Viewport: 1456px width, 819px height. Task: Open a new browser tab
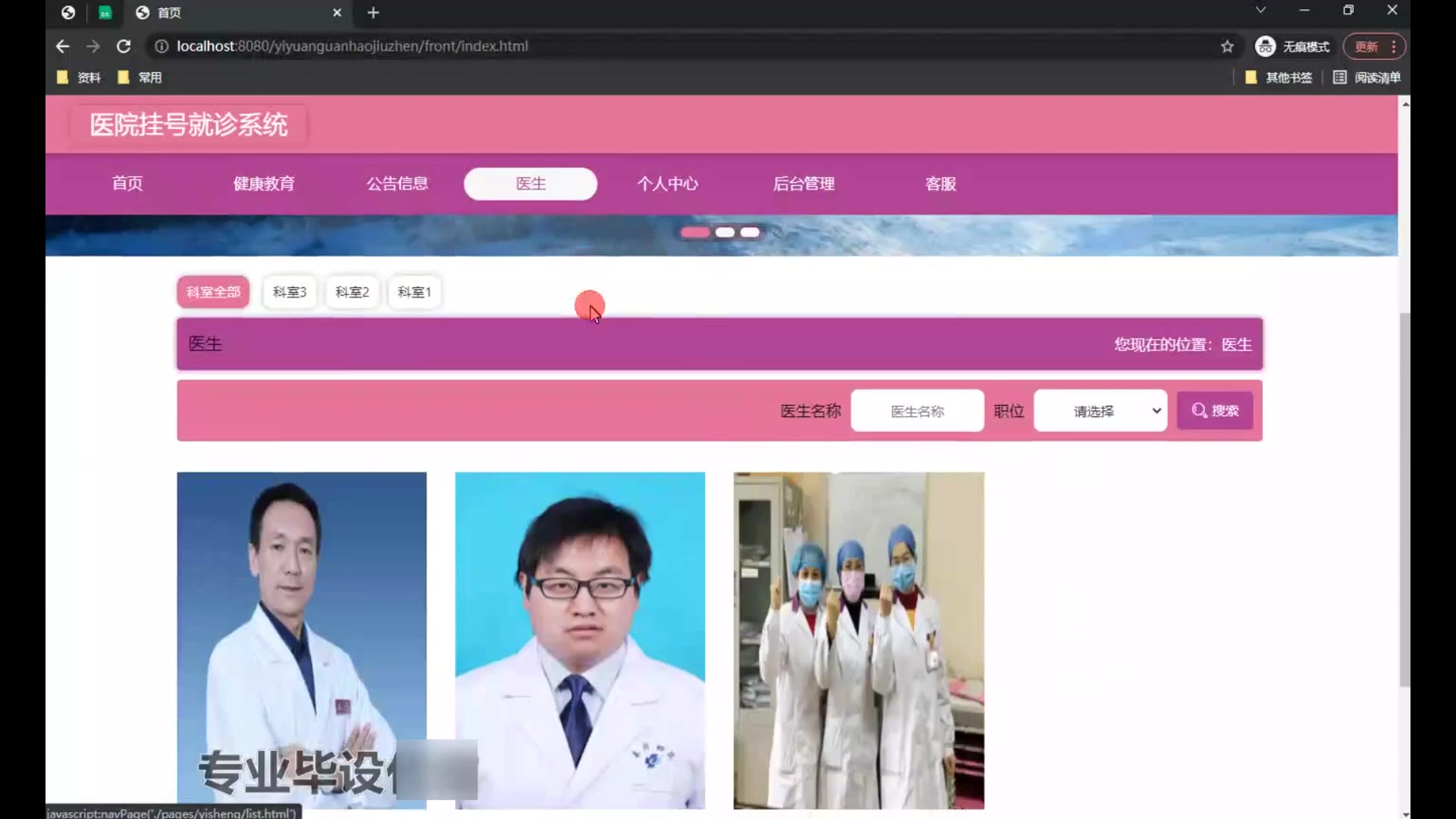[x=372, y=13]
